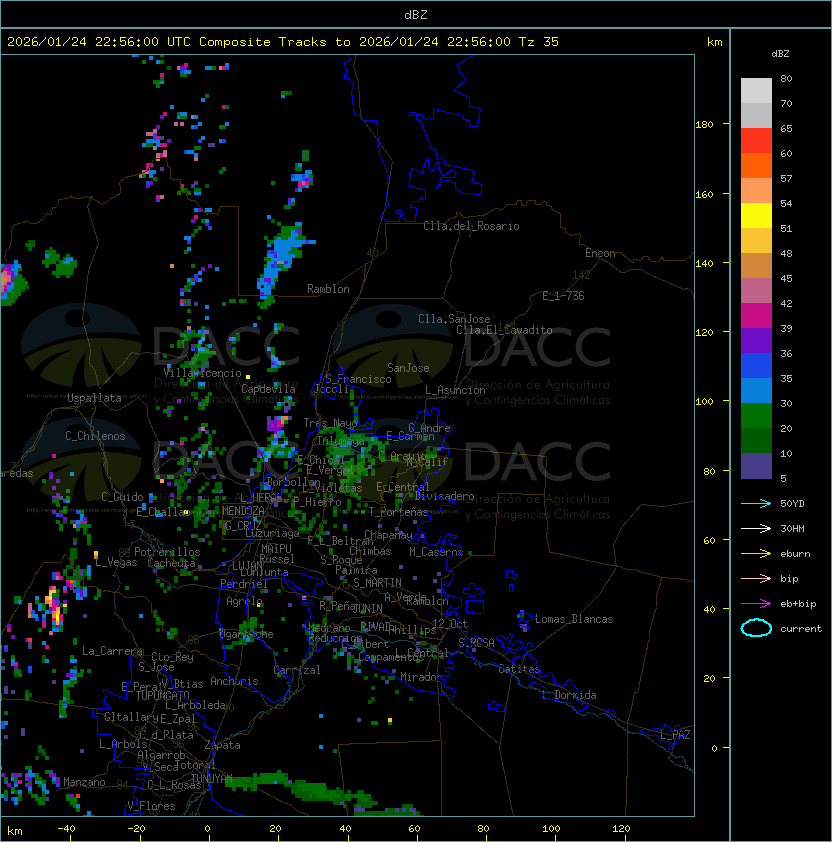Click the yellow eburn arrow in legend
This screenshot has height=842, width=832.
756,554
